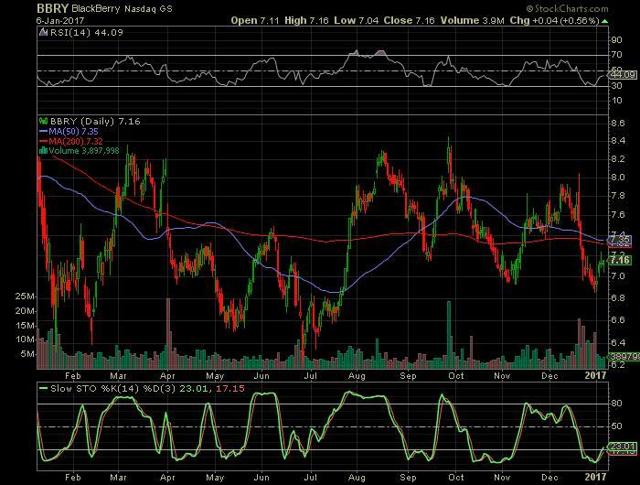
Task: Click the 5M volume axis label
Action: pyautogui.click(x=27, y=354)
